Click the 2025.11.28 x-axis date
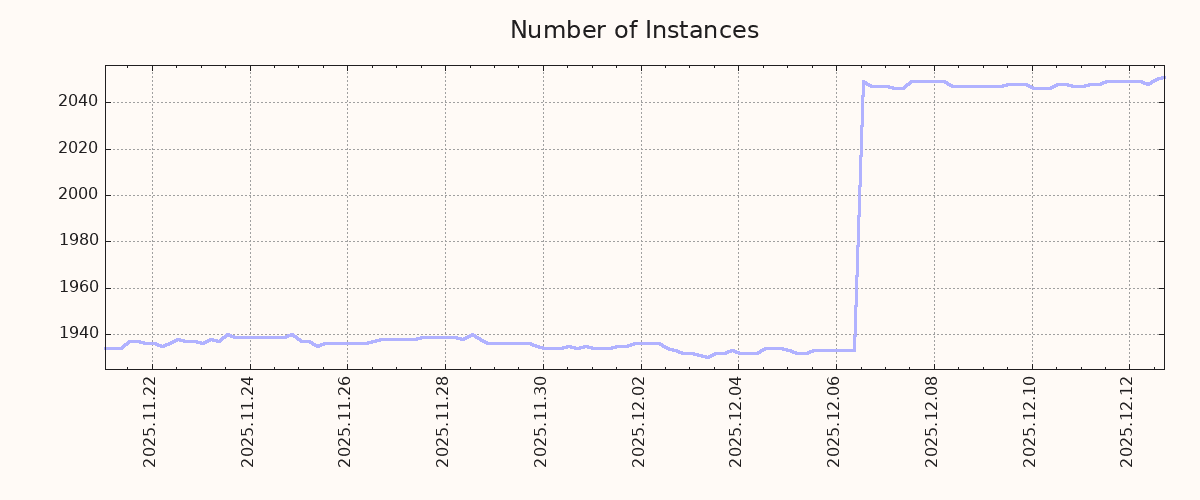The height and width of the screenshot is (500, 1200). (444, 422)
